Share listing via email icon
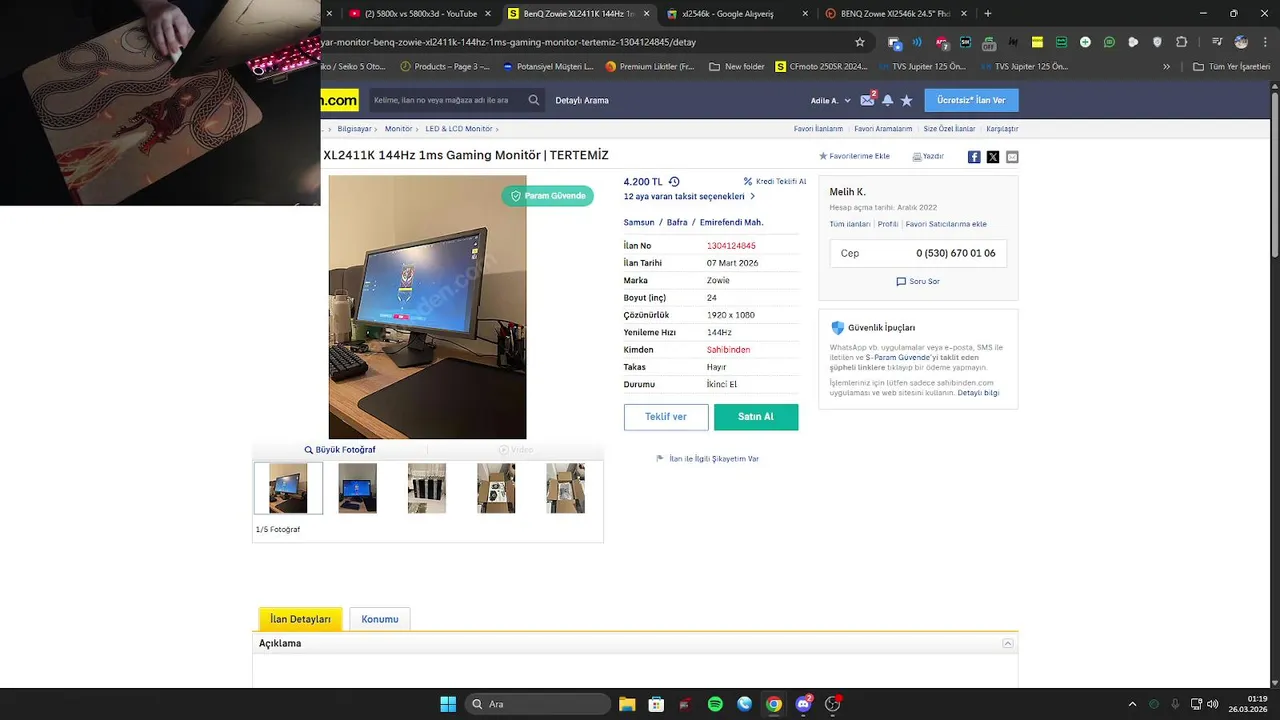 (1012, 157)
